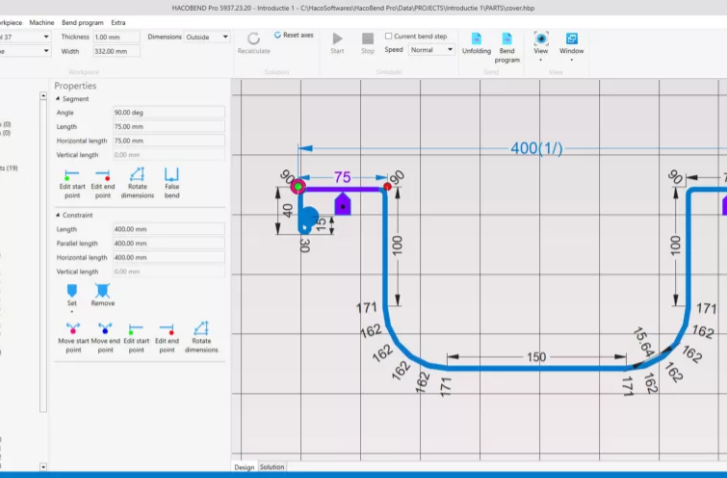The image size is (727, 478).
Task: Open the Unfolding view
Action: point(476,44)
